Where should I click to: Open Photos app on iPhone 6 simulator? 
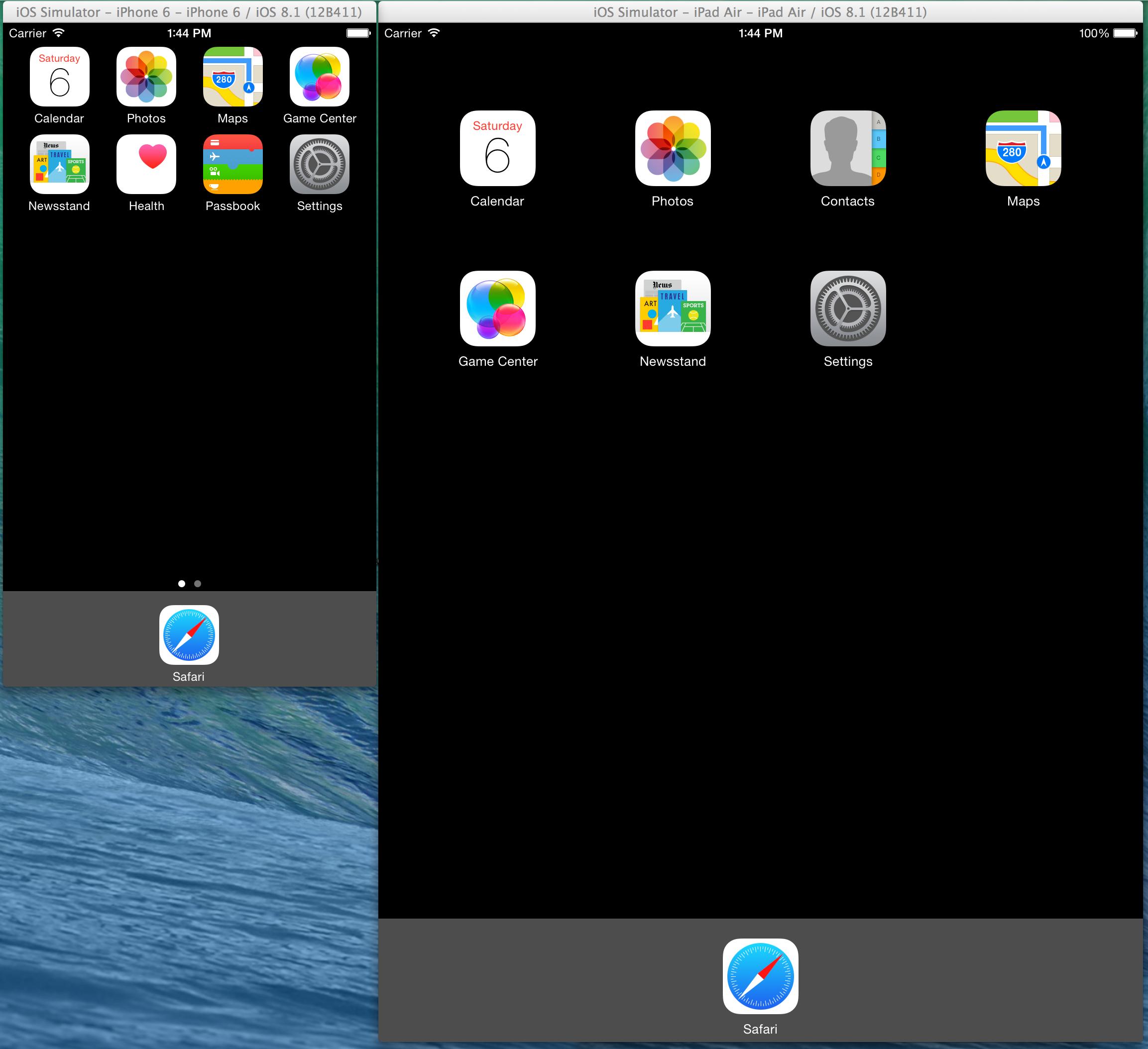[146, 77]
